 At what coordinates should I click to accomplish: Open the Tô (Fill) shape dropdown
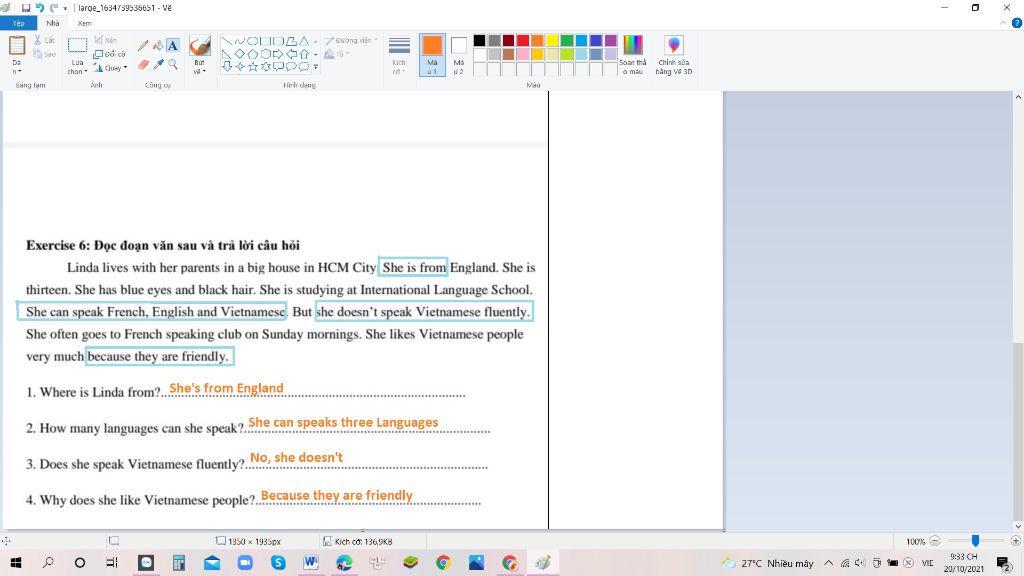click(x=337, y=54)
